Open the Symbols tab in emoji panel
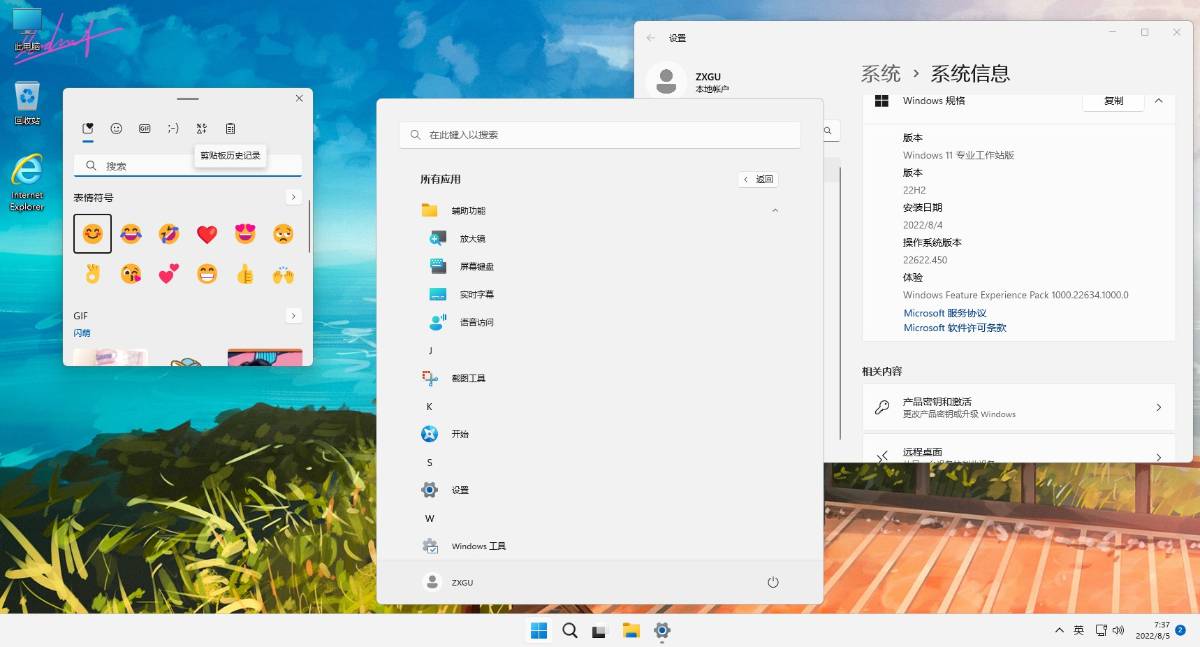The height and width of the screenshot is (647, 1200). click(x=201, y=128)
